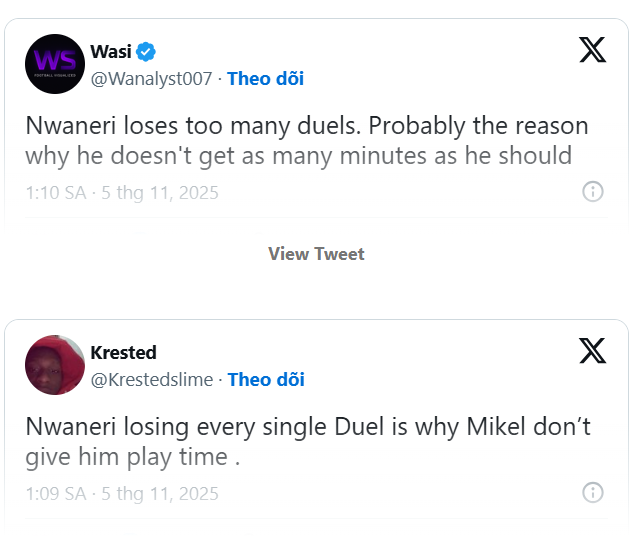Screen dimensions: 630x544
Task: Open Wasi's WS profile avatar
Action: 55,64
